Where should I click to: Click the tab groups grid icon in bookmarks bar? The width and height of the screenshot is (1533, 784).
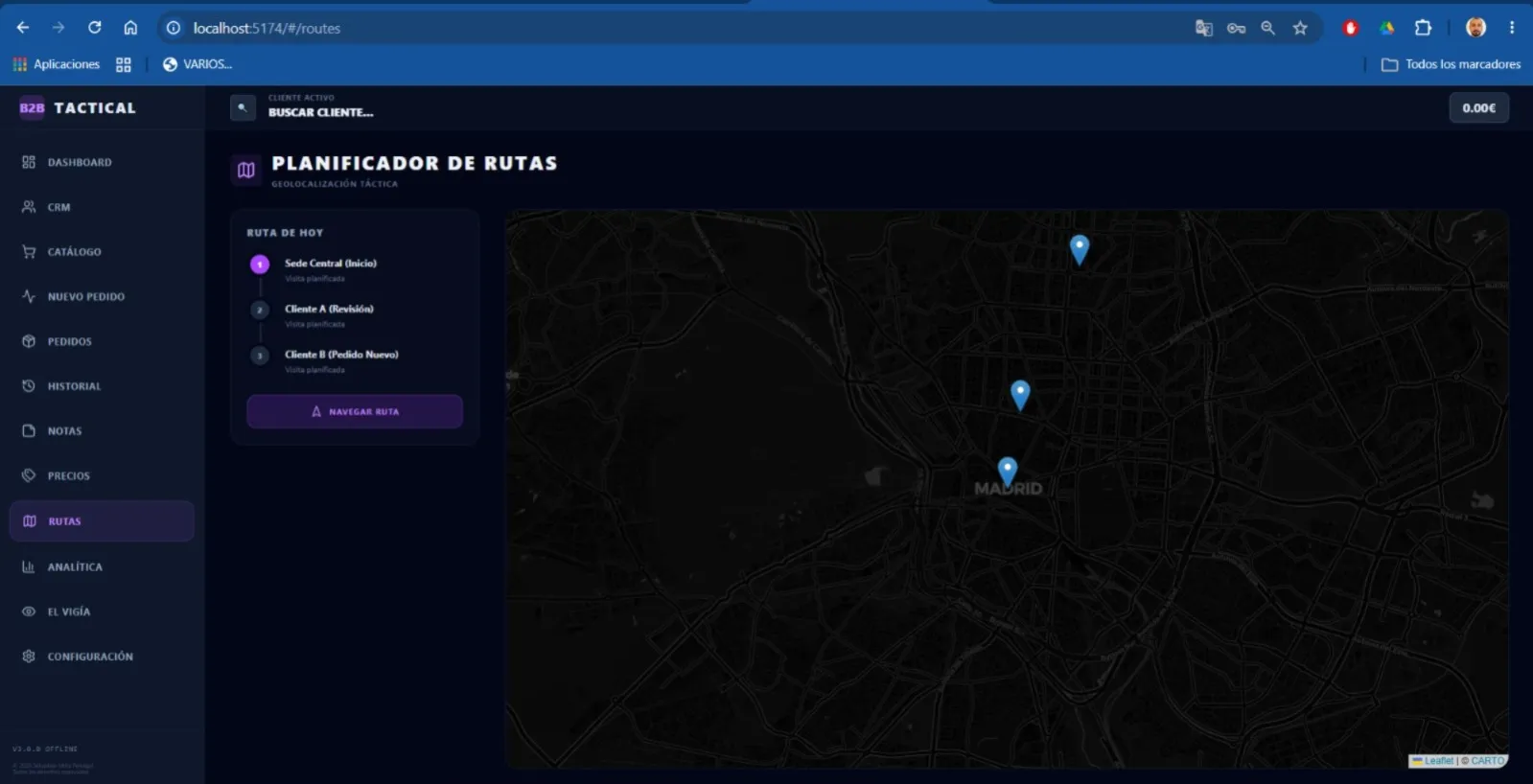[124, 64]
